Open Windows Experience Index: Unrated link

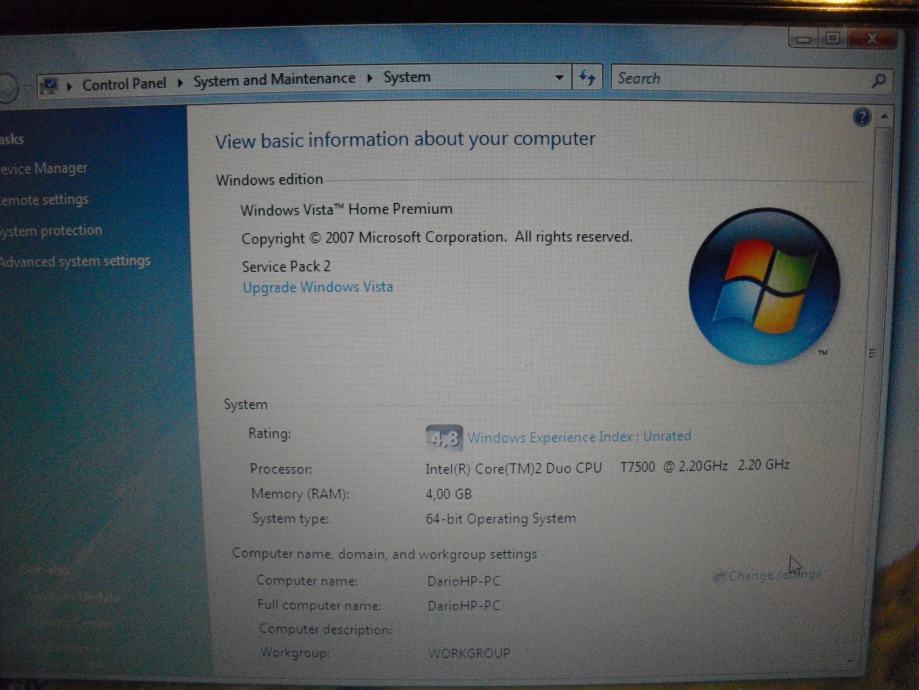coord(579,437)
